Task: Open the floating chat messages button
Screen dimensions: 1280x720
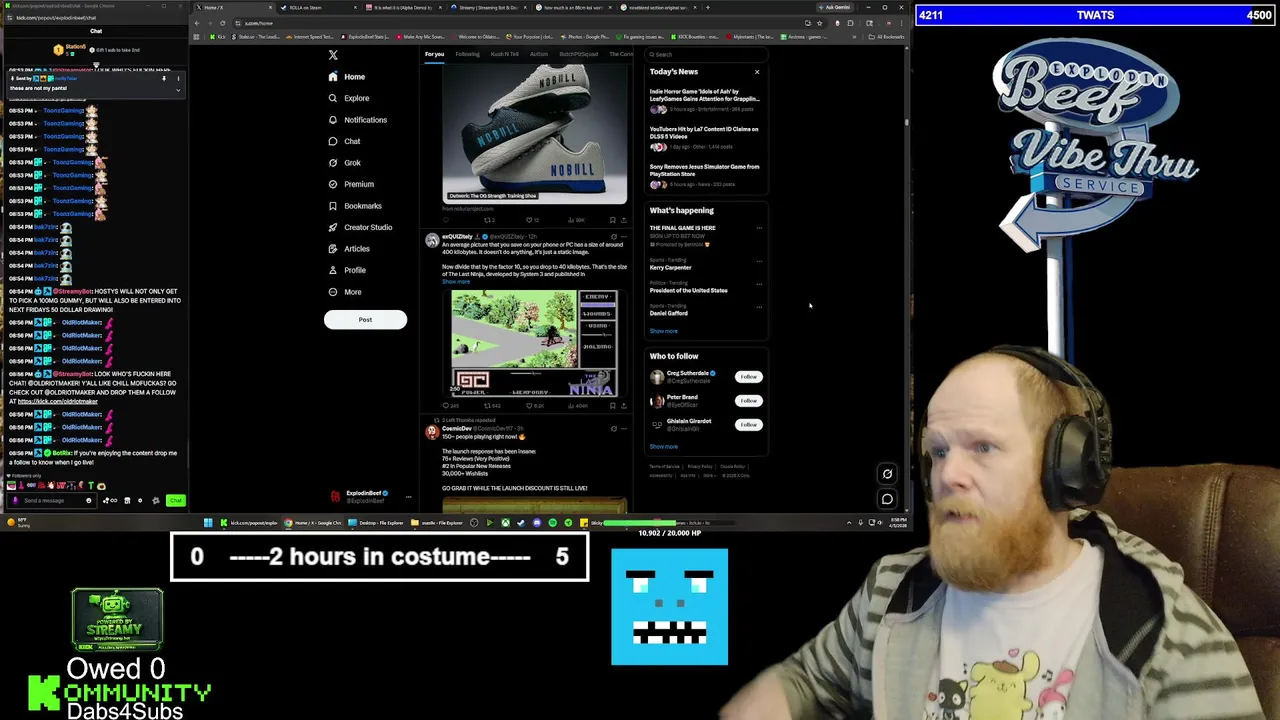Action: [x=887, y=498]
